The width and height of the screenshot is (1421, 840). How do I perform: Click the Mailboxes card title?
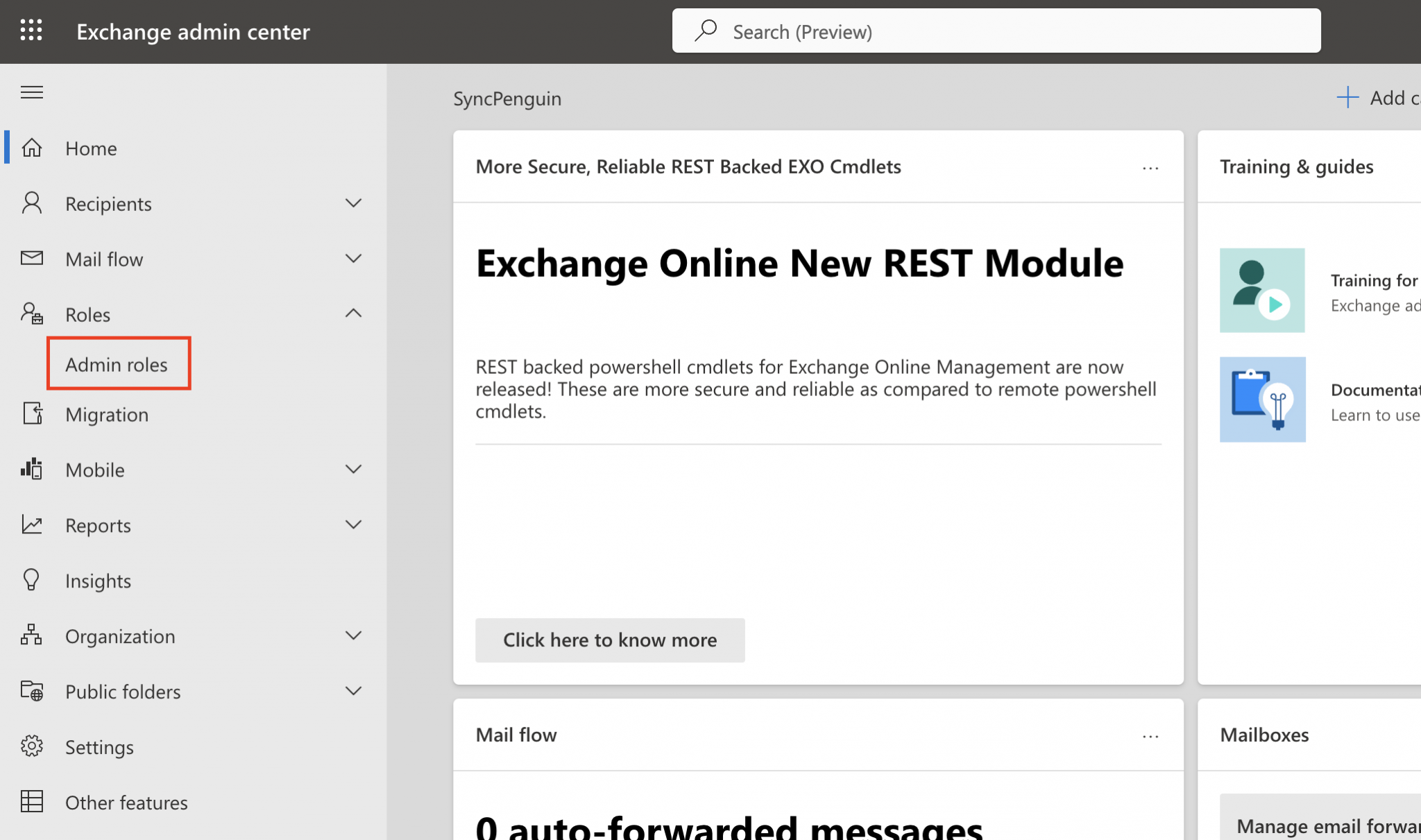click(1264, 735)
